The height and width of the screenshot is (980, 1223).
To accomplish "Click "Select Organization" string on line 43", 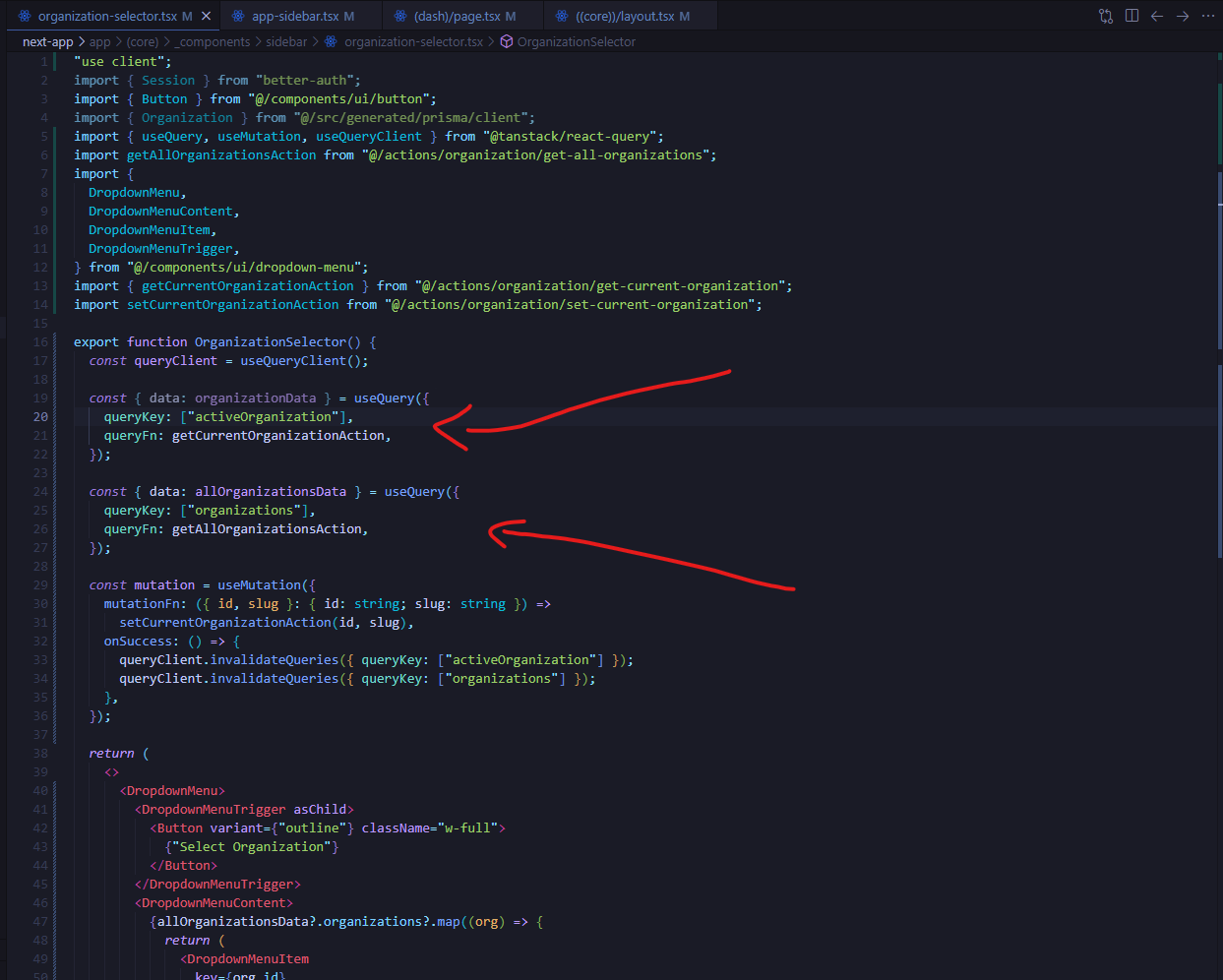I will point(252,846).
